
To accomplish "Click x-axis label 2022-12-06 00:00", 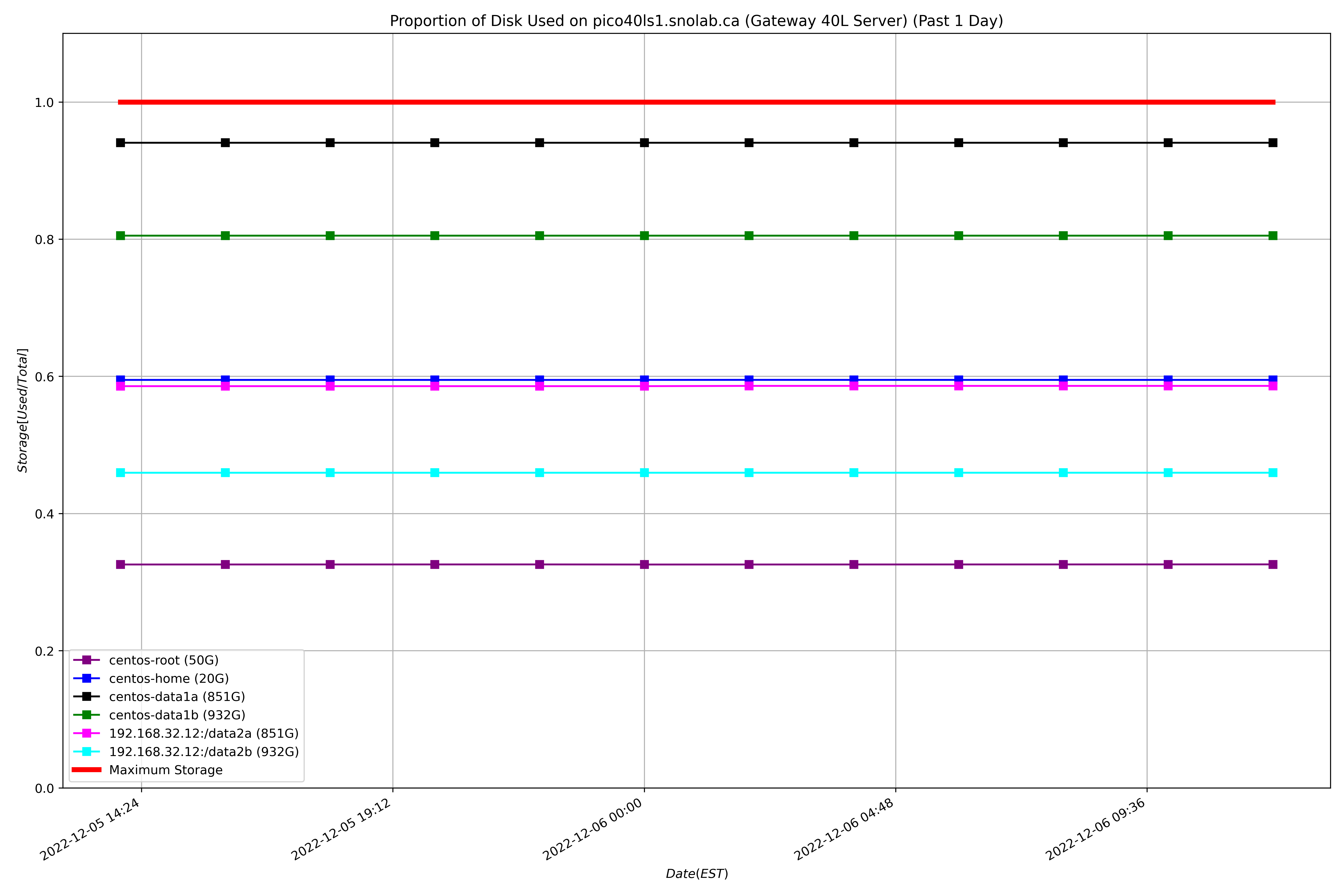I will coord(592,829).
